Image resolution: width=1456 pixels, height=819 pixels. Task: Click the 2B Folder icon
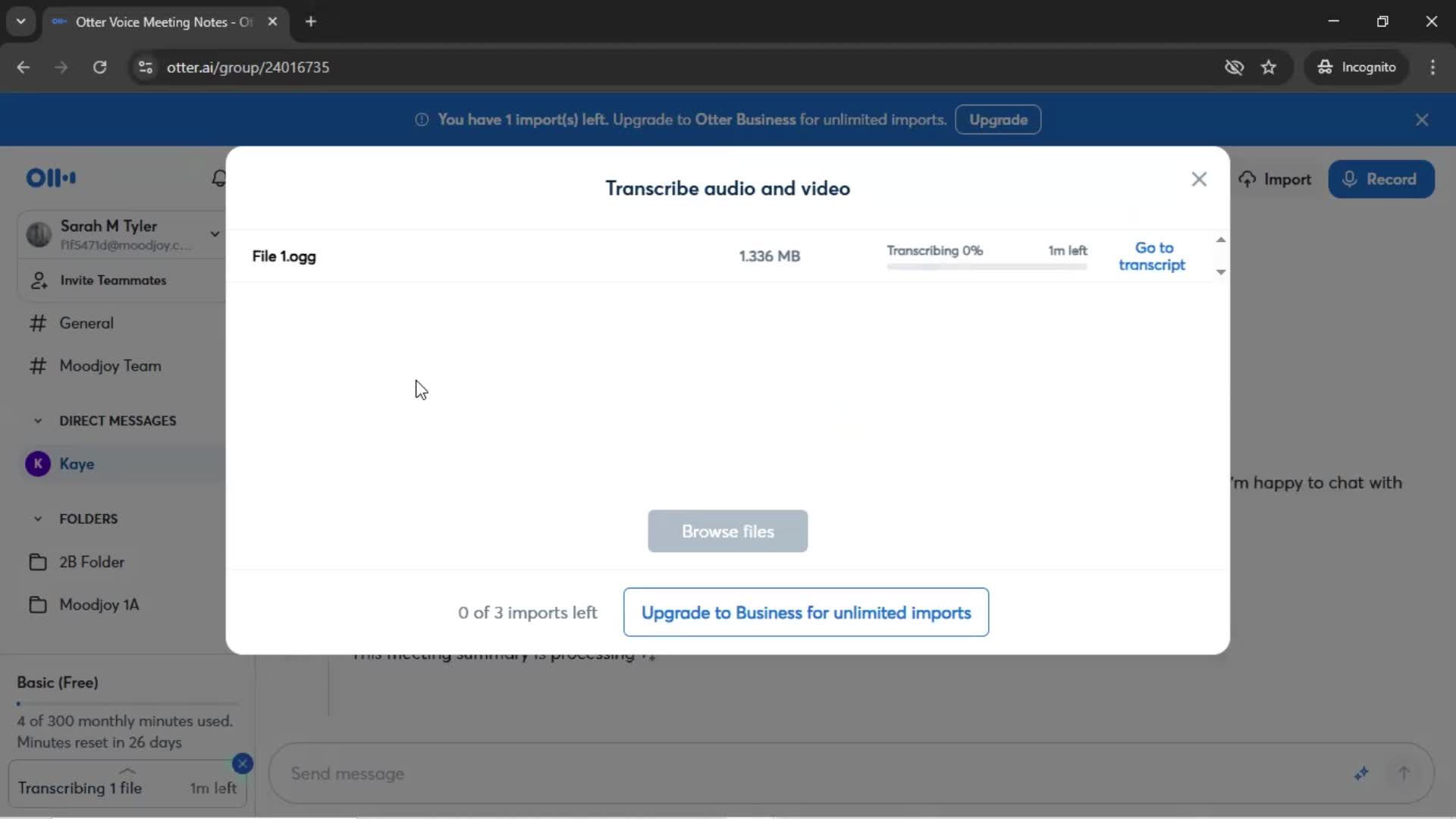pos(38,562)
